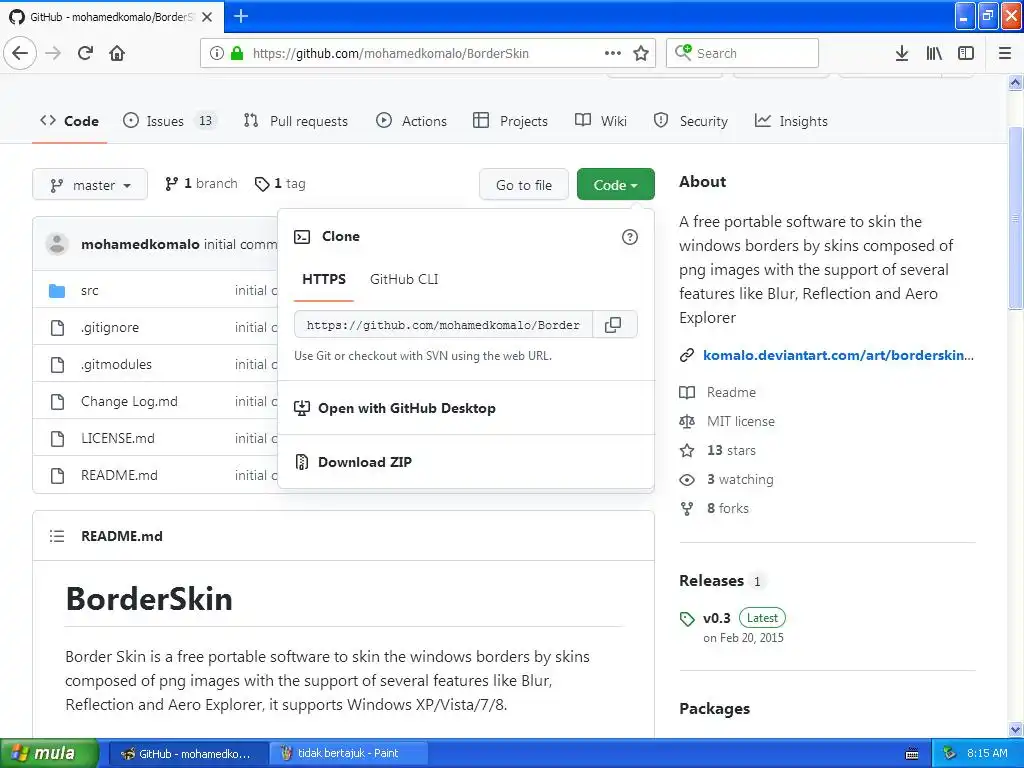Open the Releases heading link
The height and width of the screenshot is (768, 1024).
711,581
